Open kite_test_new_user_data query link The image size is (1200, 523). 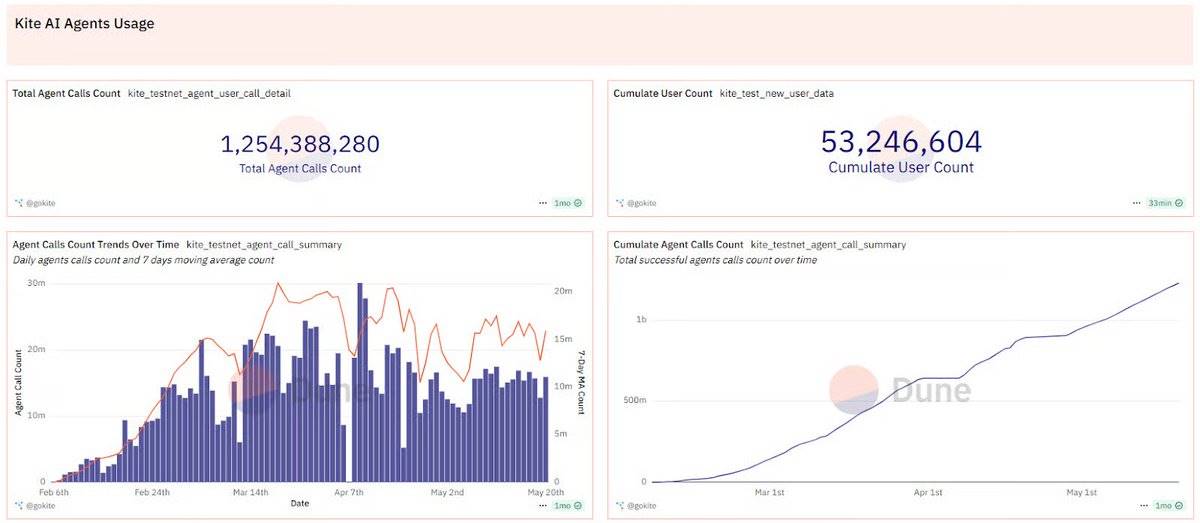click(776, 93)
